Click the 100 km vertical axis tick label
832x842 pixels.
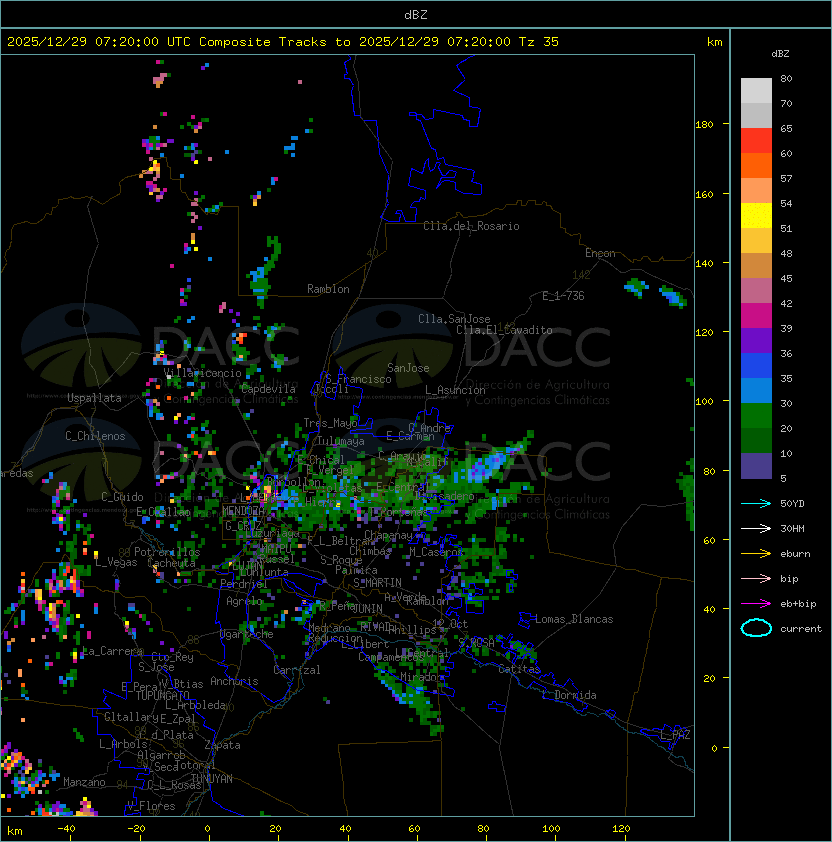click(x=704, y=401)
